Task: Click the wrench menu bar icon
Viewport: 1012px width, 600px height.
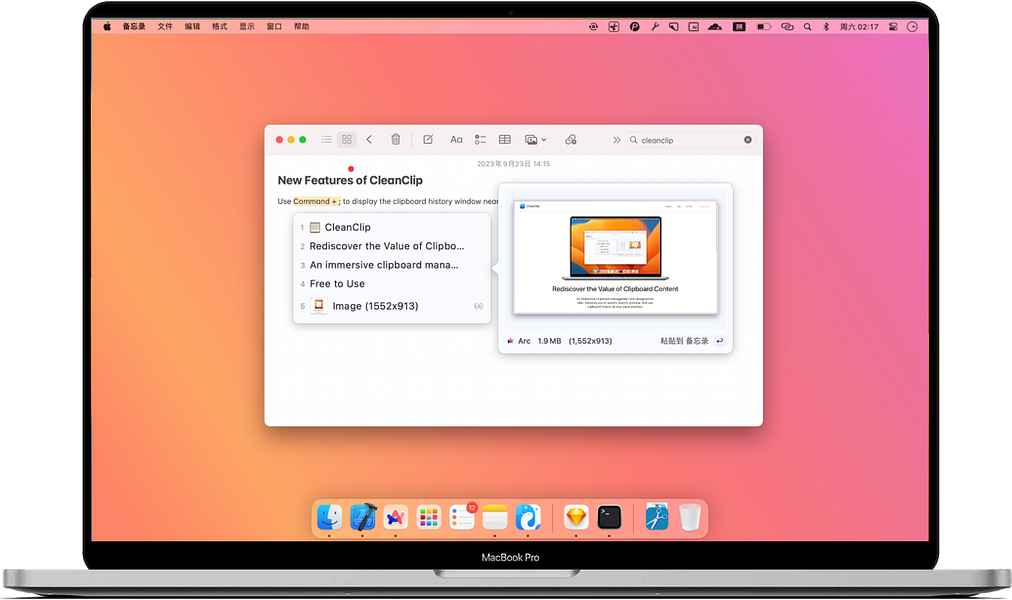Action: 654,27
